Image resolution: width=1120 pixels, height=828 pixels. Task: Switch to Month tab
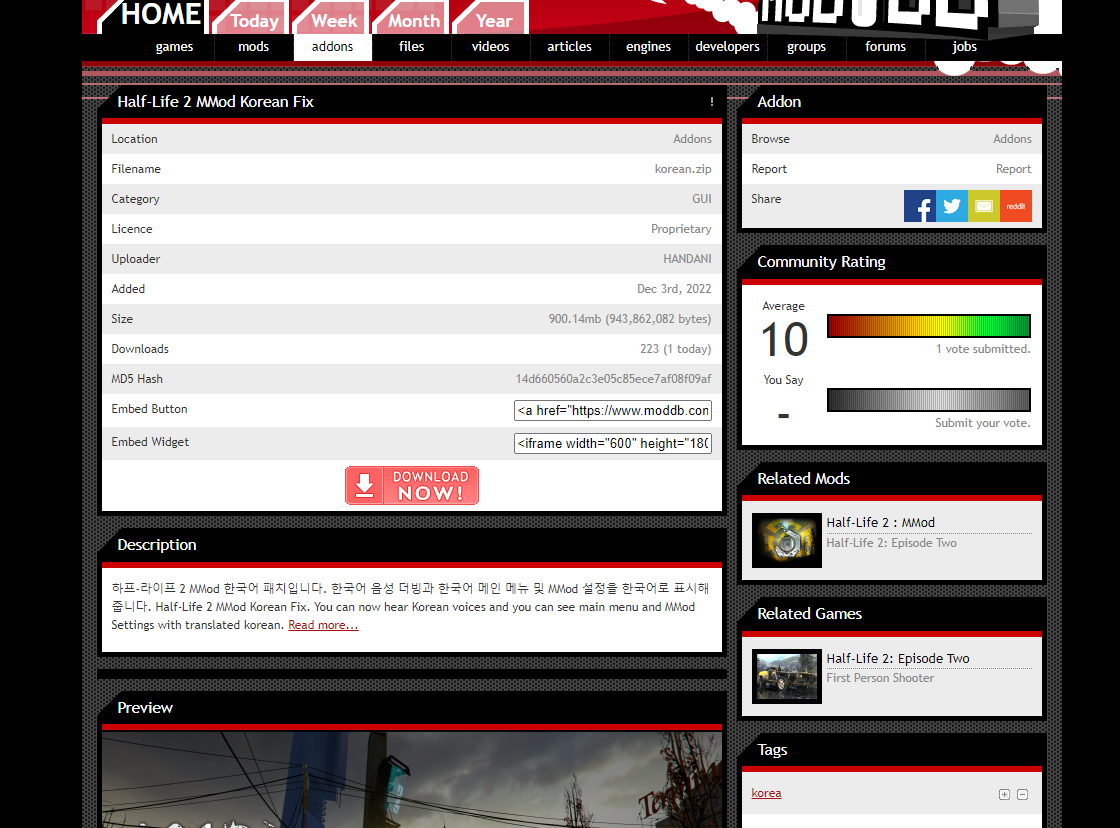[x=412, y=19]
